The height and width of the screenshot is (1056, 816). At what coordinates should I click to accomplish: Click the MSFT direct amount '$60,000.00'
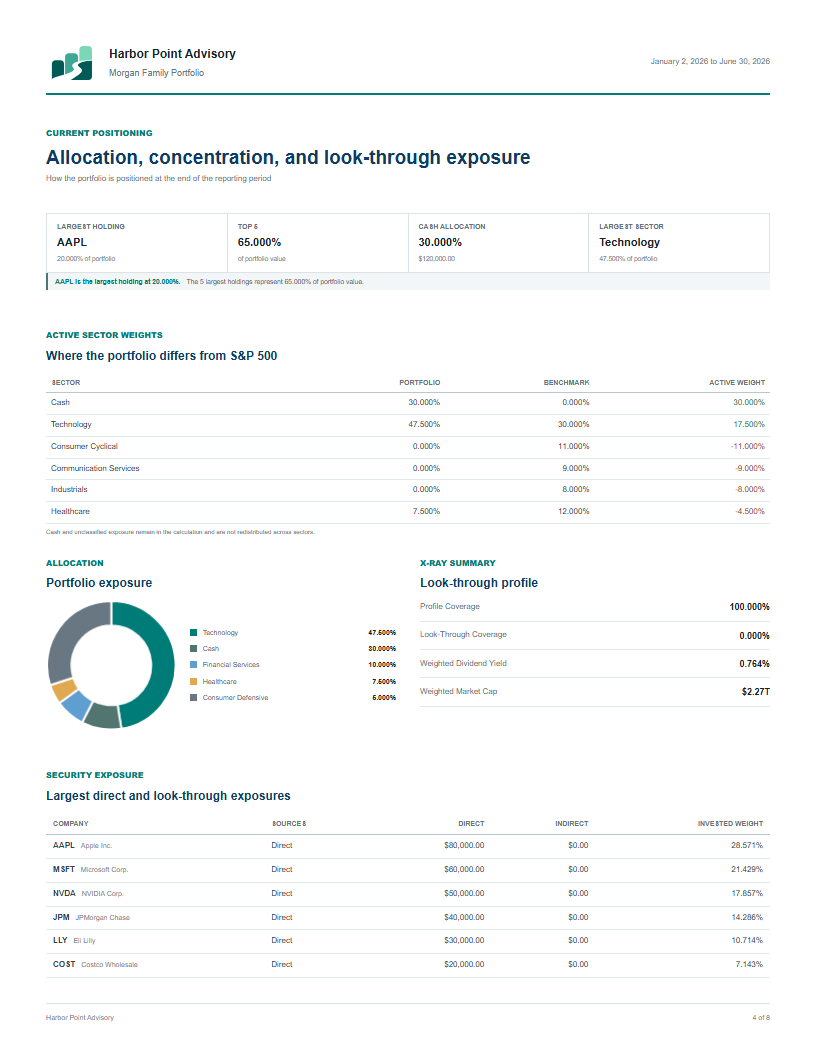(464, 869)
